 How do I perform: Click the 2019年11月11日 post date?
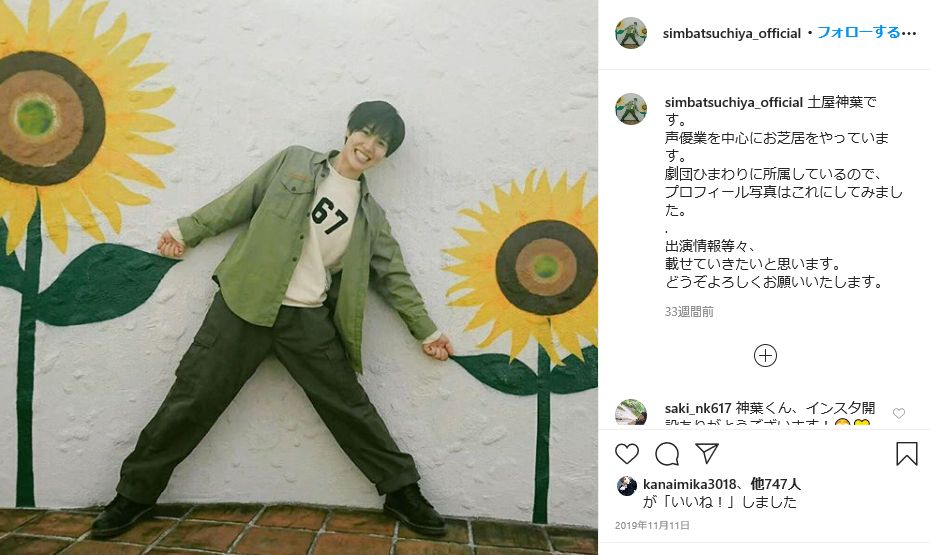click(652, 525)
